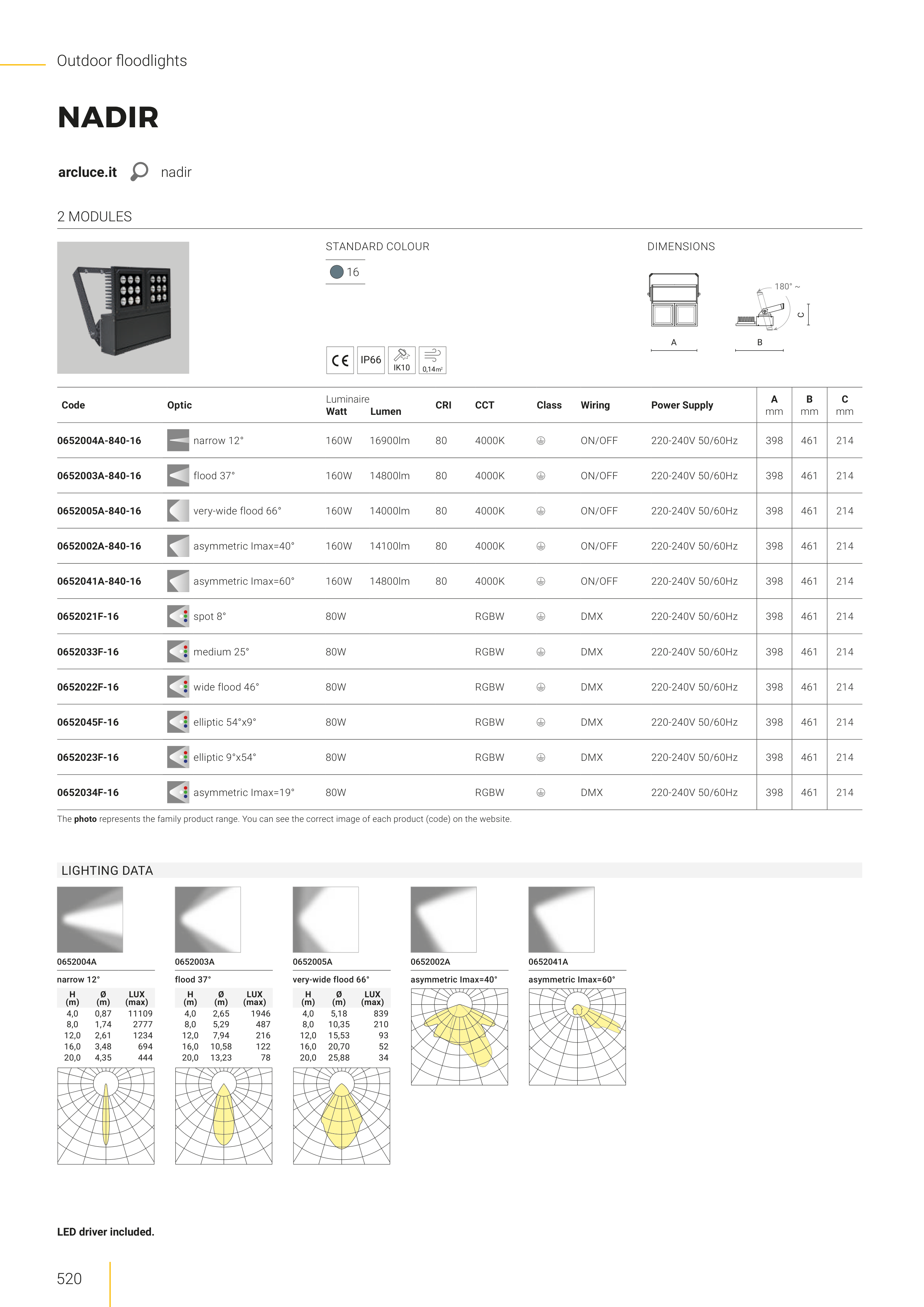
Task: Open the arcluce.it website link
Action: 87,172
